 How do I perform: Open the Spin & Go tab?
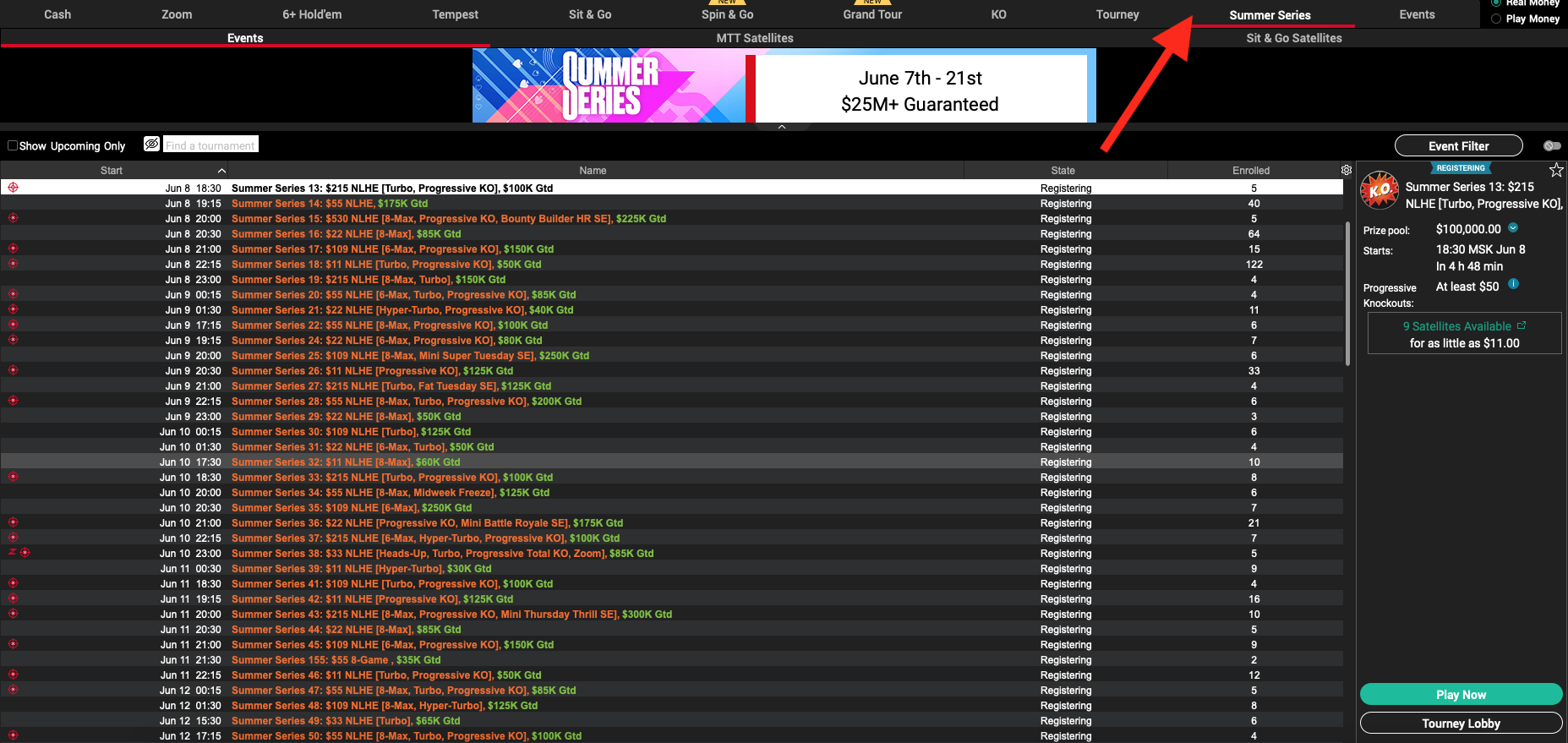click(x=727, y=14)
